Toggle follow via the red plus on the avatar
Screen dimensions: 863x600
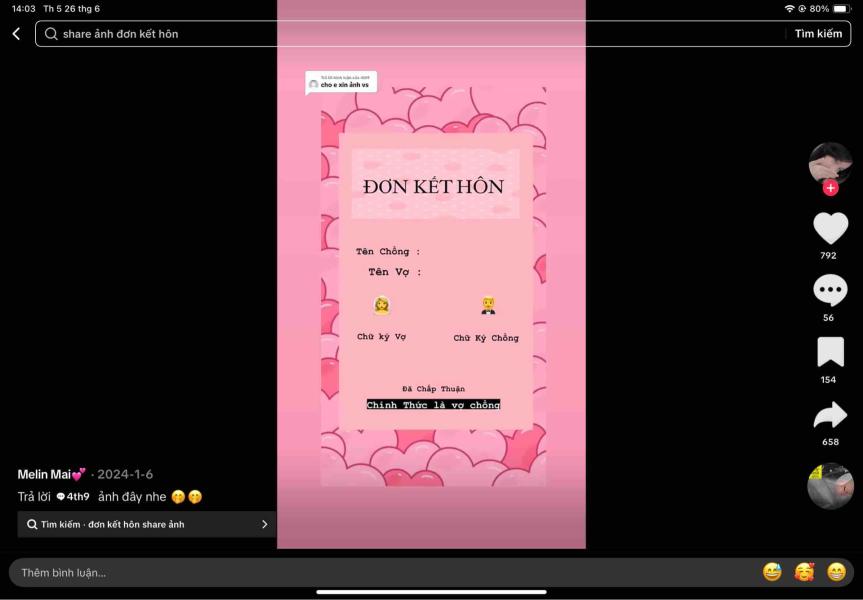pos(829,188)
